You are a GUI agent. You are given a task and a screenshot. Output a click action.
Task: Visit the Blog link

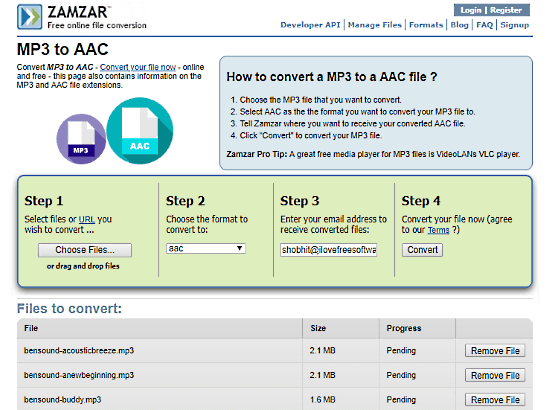pos(460,25)
